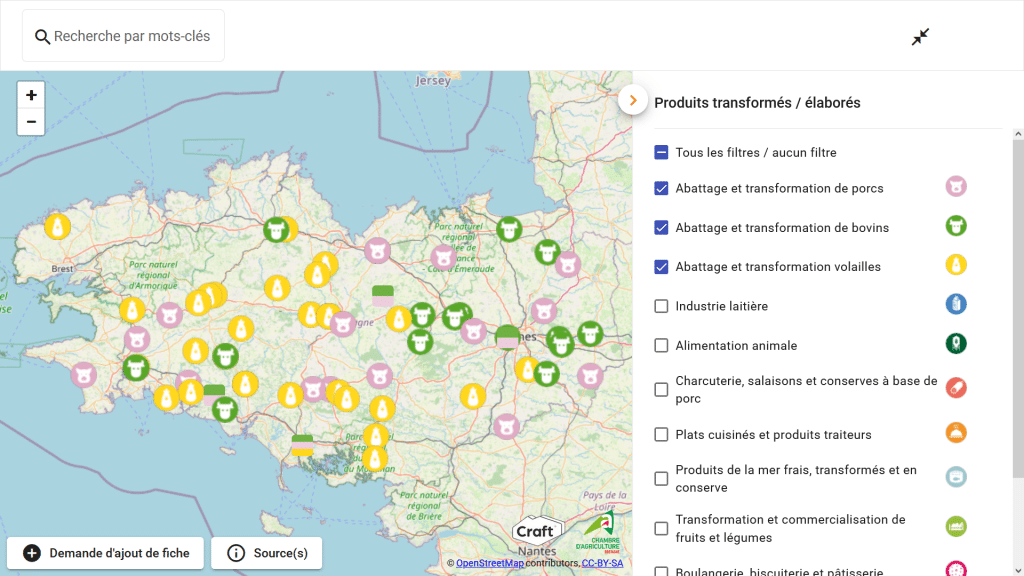Zoom out the map with the minus button
This screenshot has height=576, width=1024.
31,122
